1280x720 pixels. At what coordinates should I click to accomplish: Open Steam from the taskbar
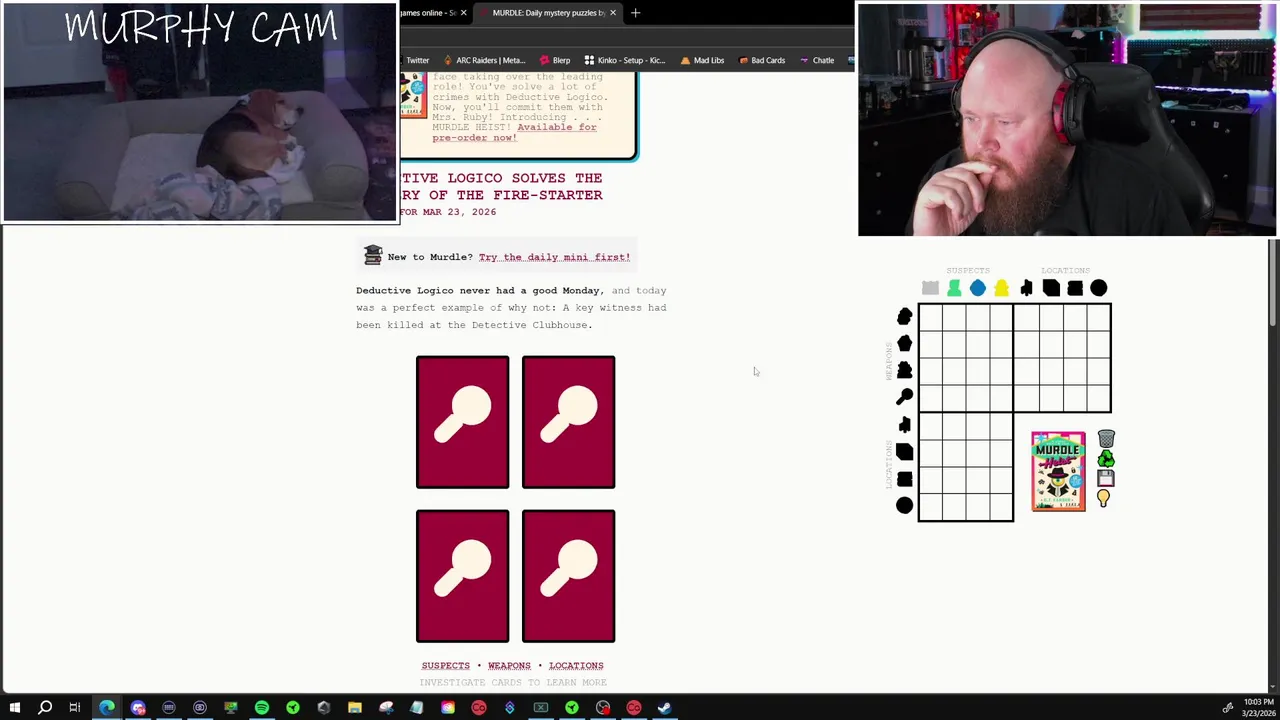[x=665, y=708]
